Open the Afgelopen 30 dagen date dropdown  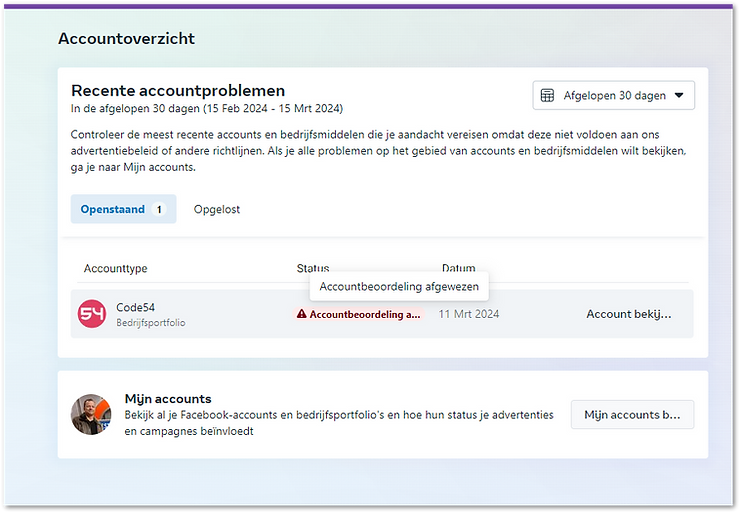tap(613, 95)
